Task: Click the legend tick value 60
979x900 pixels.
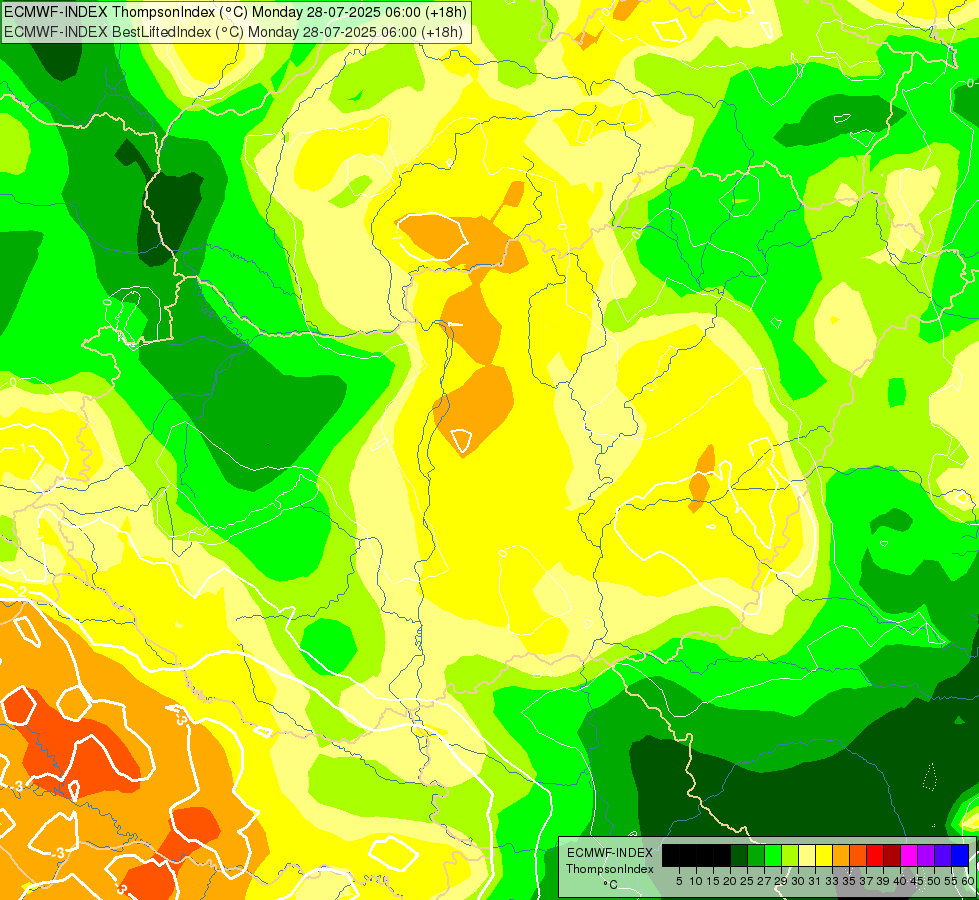Action: 968,881
